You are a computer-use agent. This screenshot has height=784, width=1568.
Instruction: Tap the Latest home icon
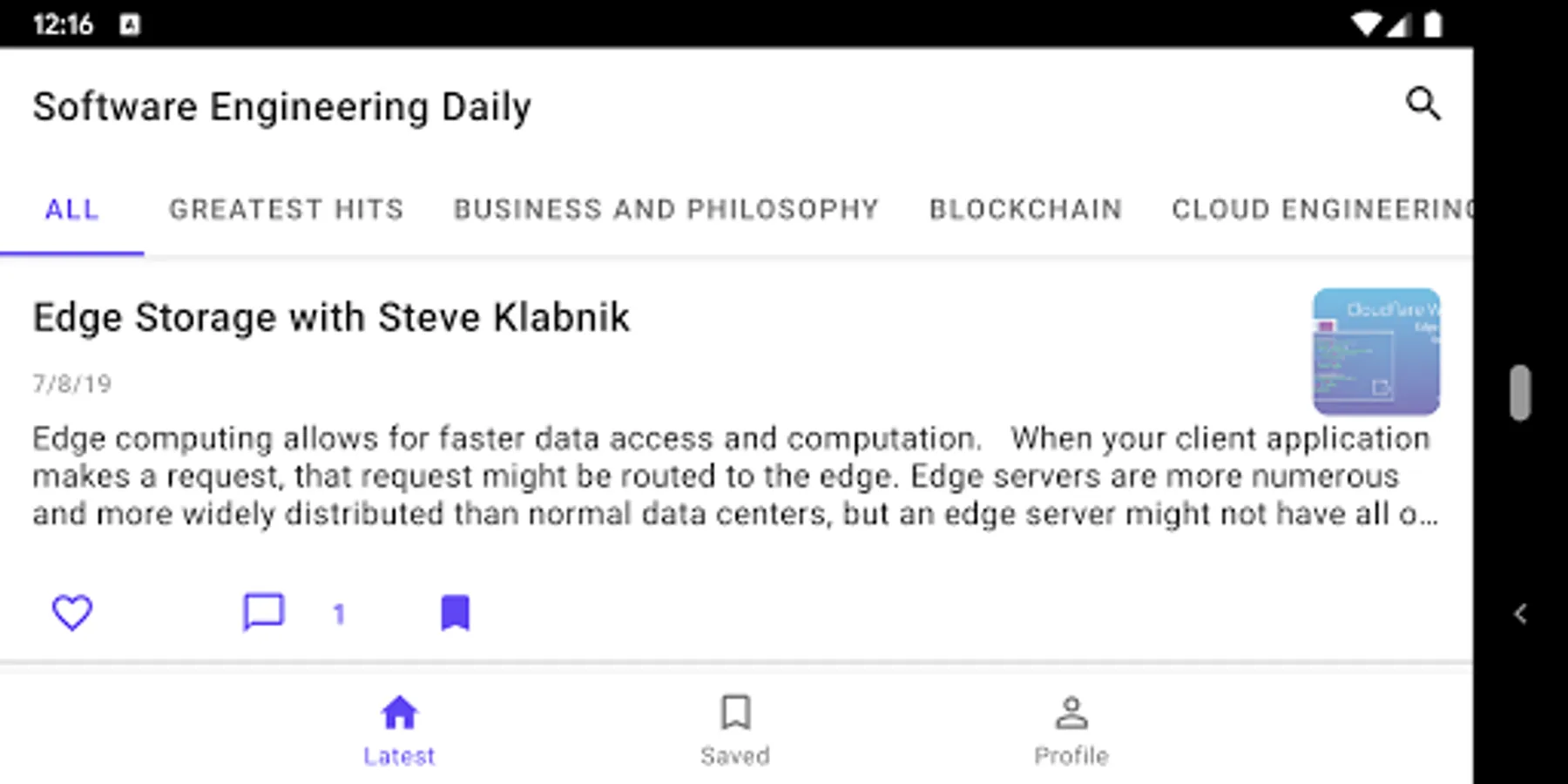(399, 713)
